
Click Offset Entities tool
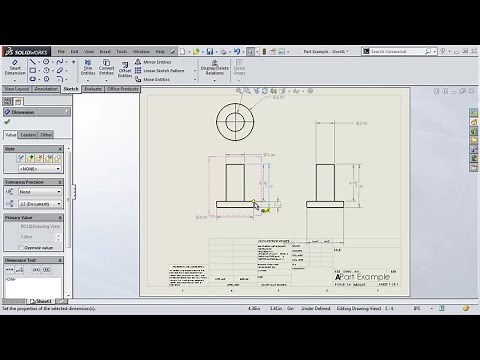click(x=125, y=69)
